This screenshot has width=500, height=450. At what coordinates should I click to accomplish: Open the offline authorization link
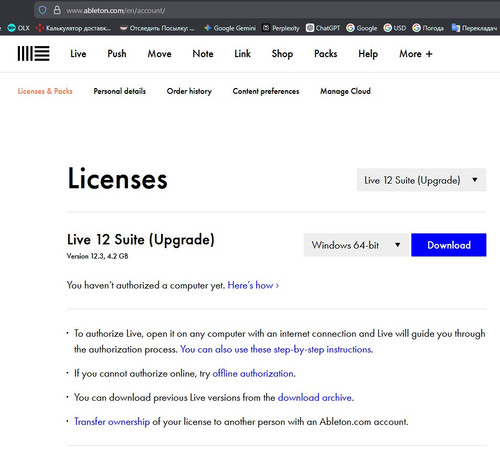click(253, 373)
